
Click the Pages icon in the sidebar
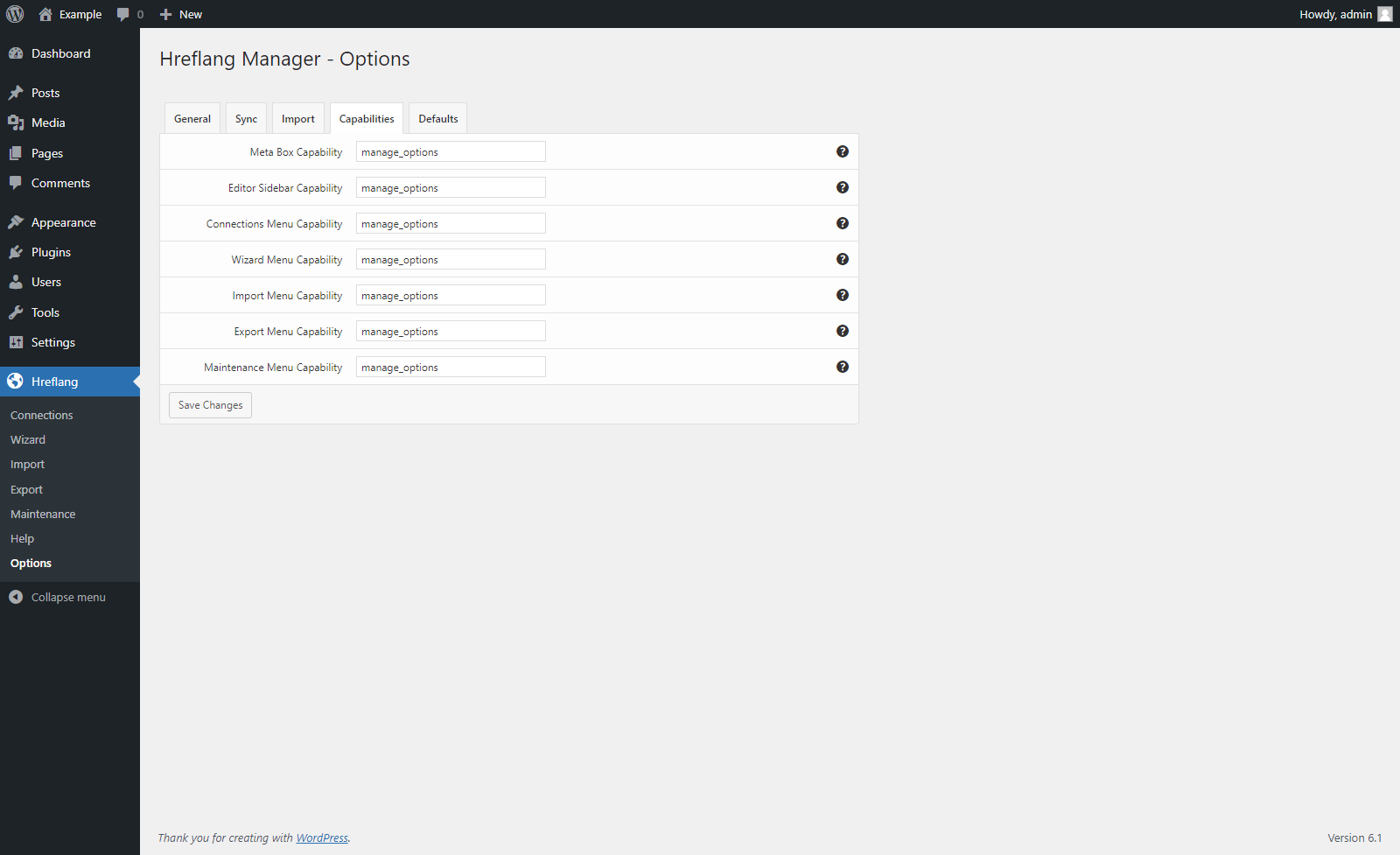[x=16, y=153]
